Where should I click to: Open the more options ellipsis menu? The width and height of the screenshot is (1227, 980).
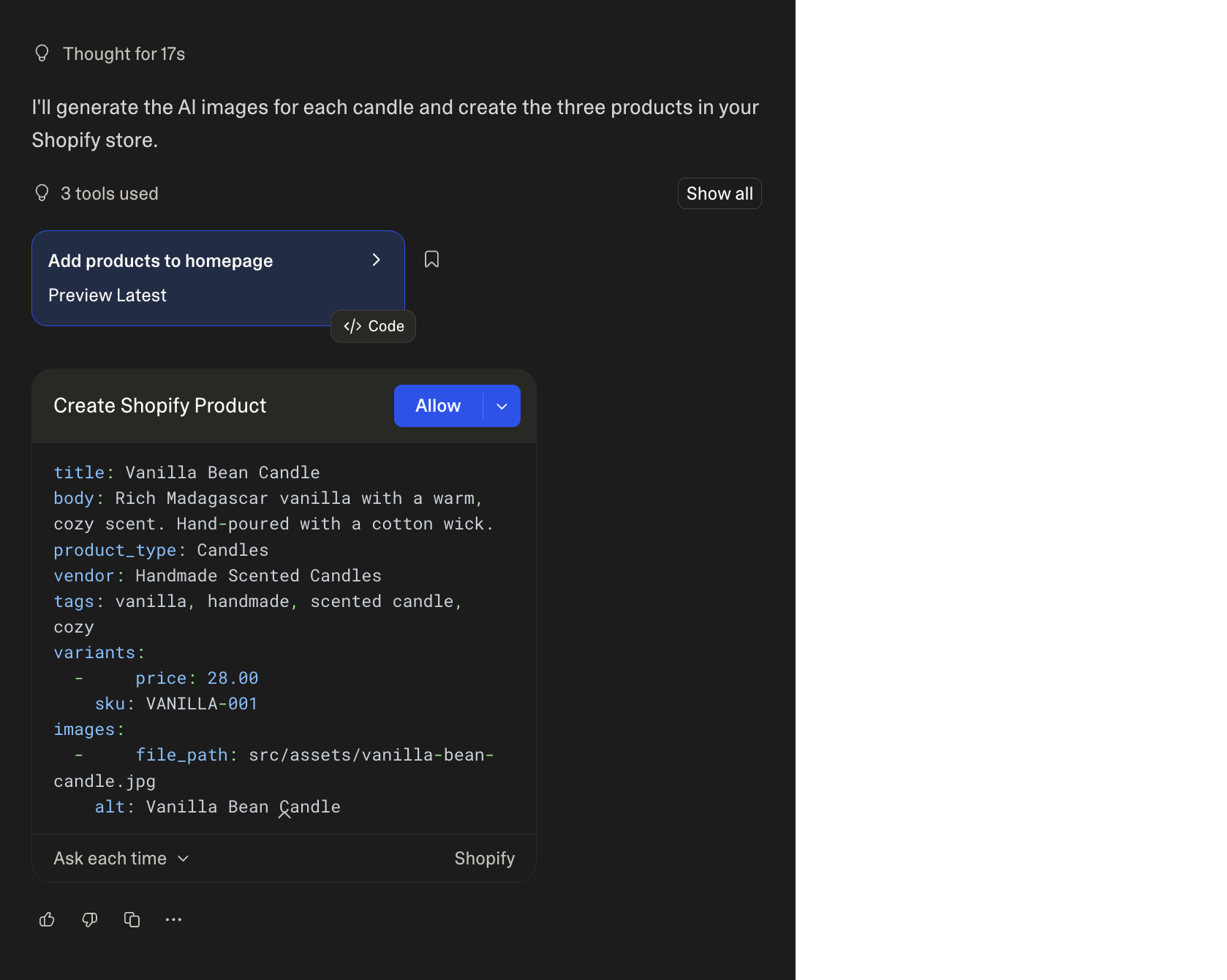click(173, 919)
